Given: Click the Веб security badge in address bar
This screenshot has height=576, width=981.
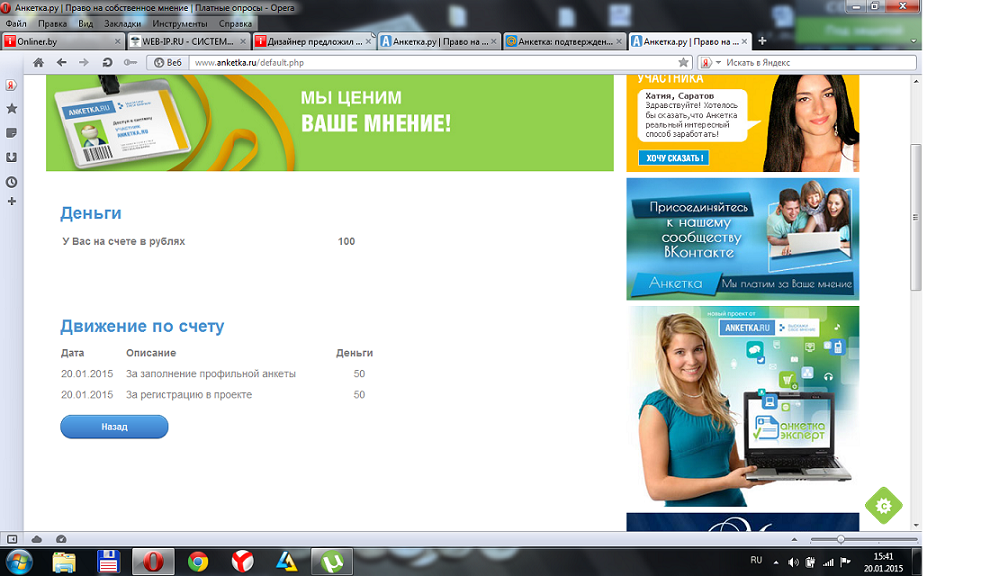Looking at the screenshot, I should pyautogui.click(x=168, y=63).
